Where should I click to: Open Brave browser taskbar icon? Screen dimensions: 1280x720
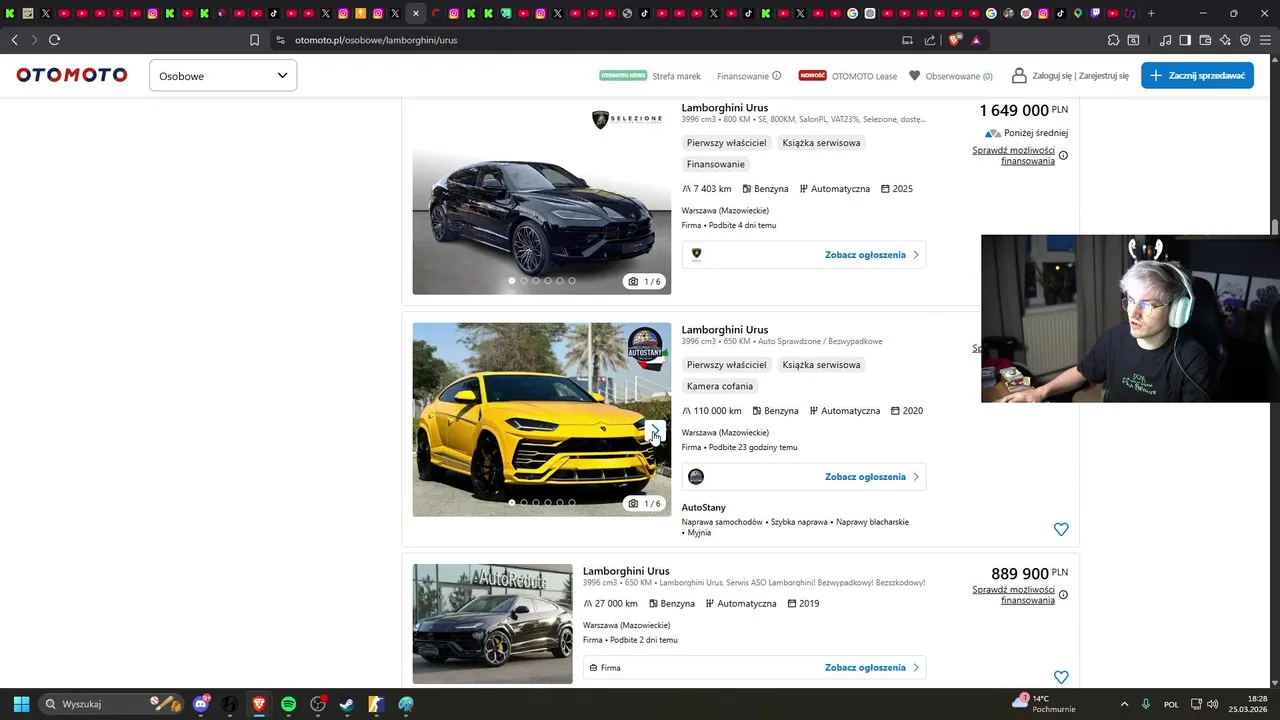[x=259, y=704]
